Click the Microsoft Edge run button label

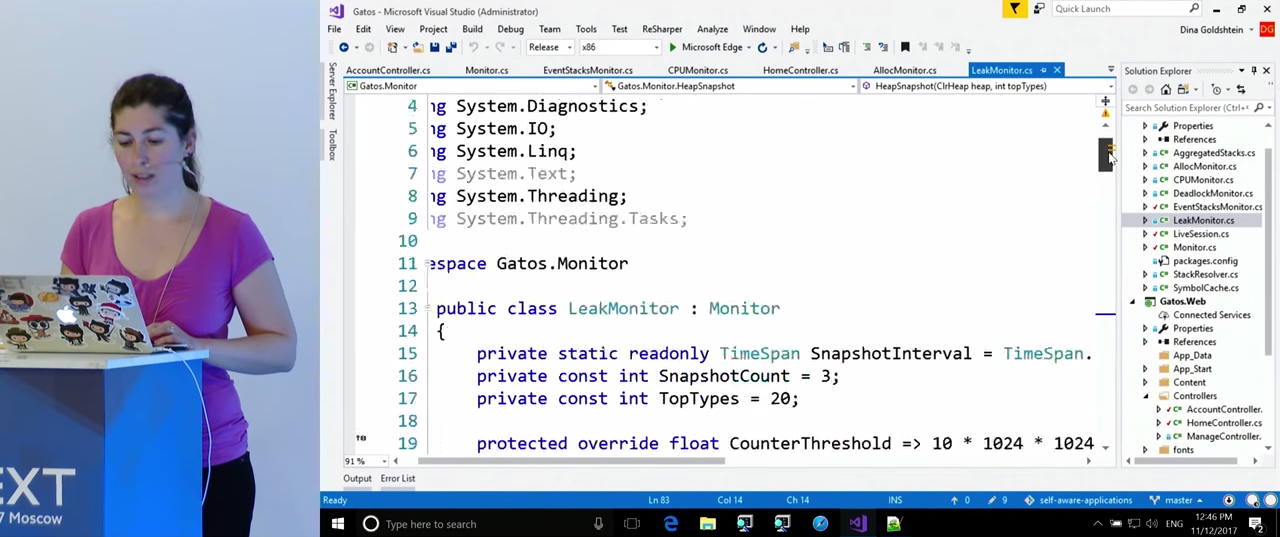712,47
